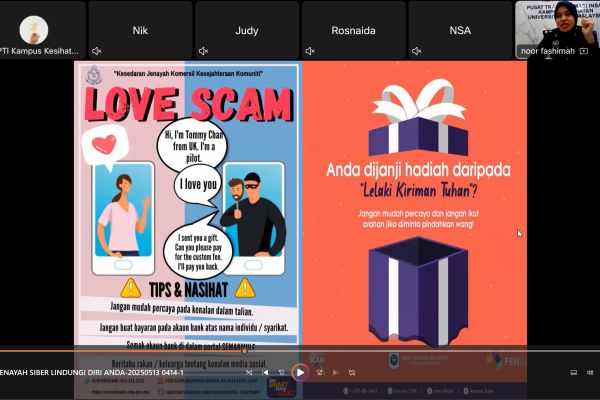Click Rosnaida's muted microphone icon

310,51
